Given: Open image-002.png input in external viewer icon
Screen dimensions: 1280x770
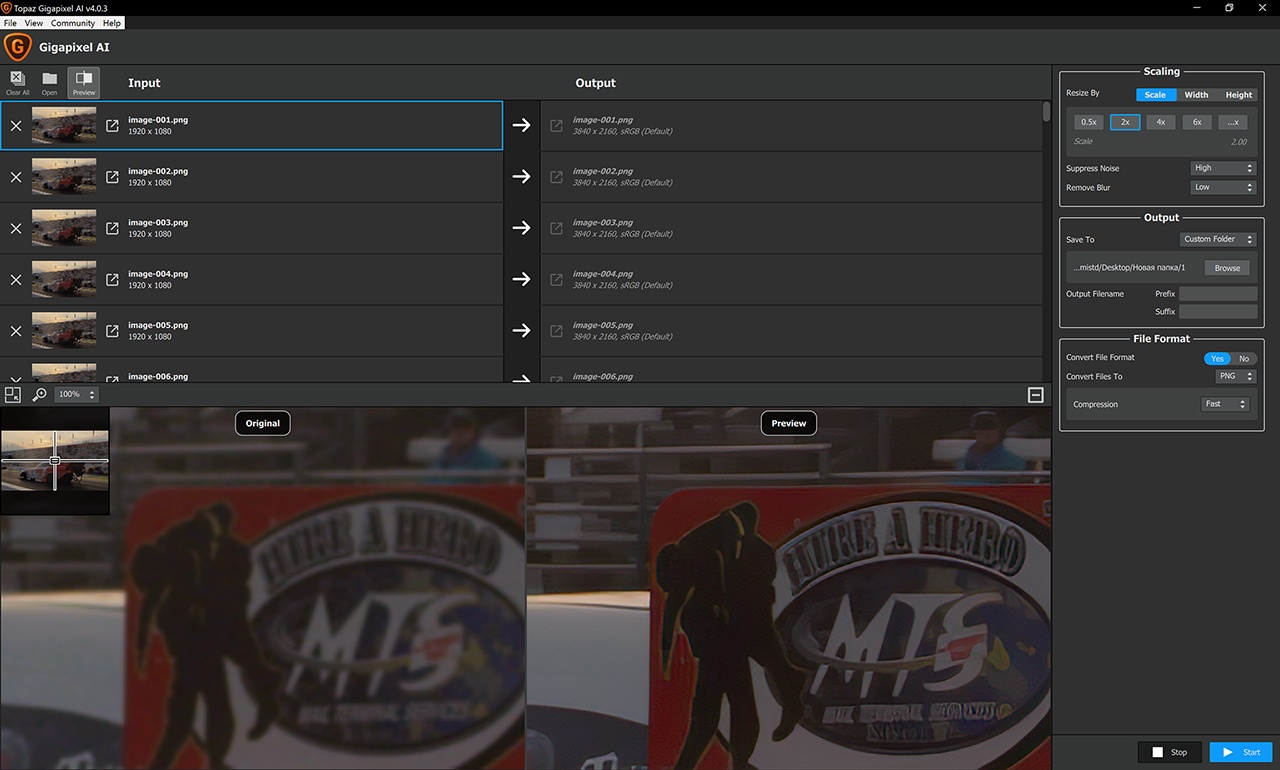Looking at the screenshot, I should (112, 177).
